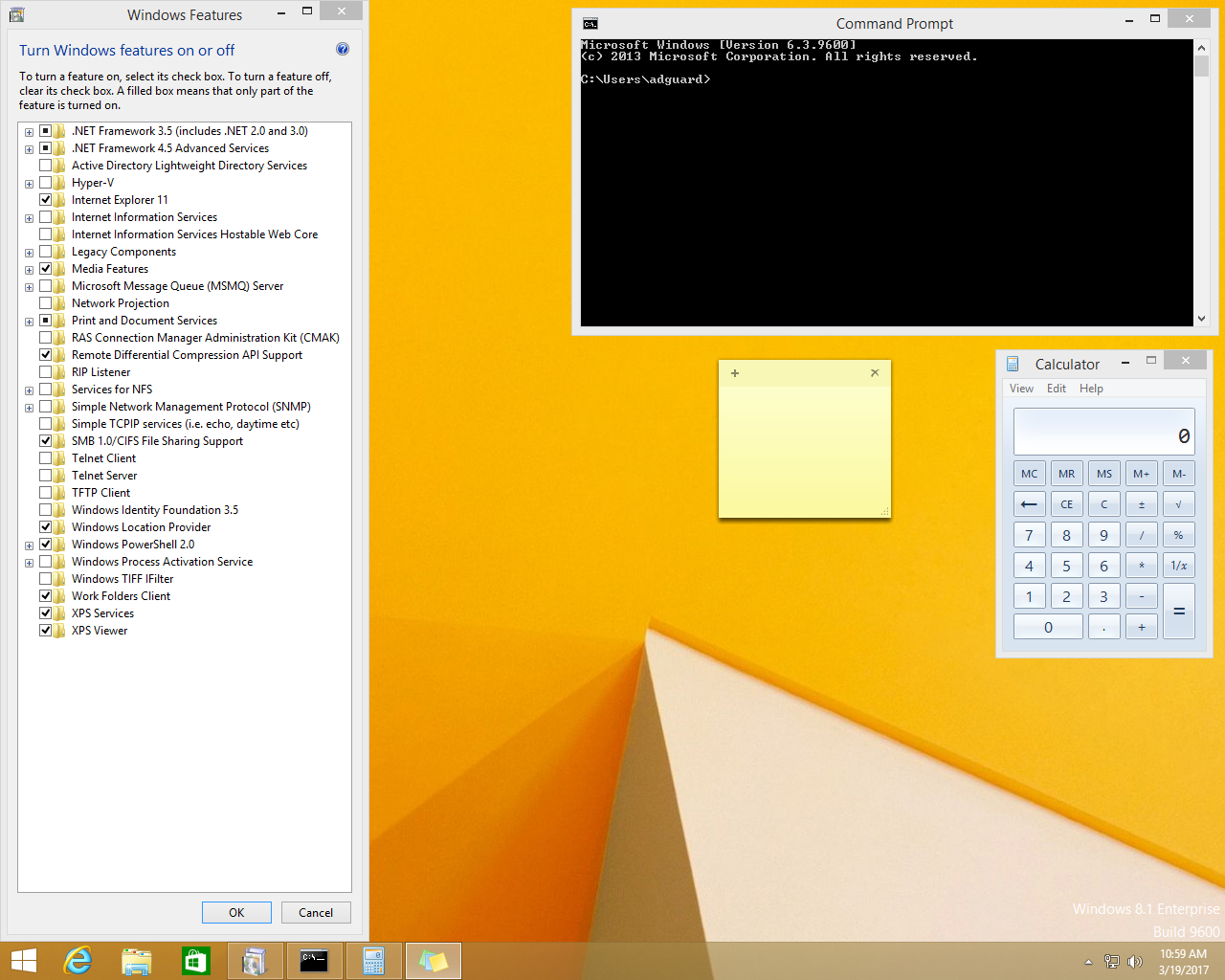1225x980 pixels.
Task: Delete the sticky note
Action: [875, 373]
